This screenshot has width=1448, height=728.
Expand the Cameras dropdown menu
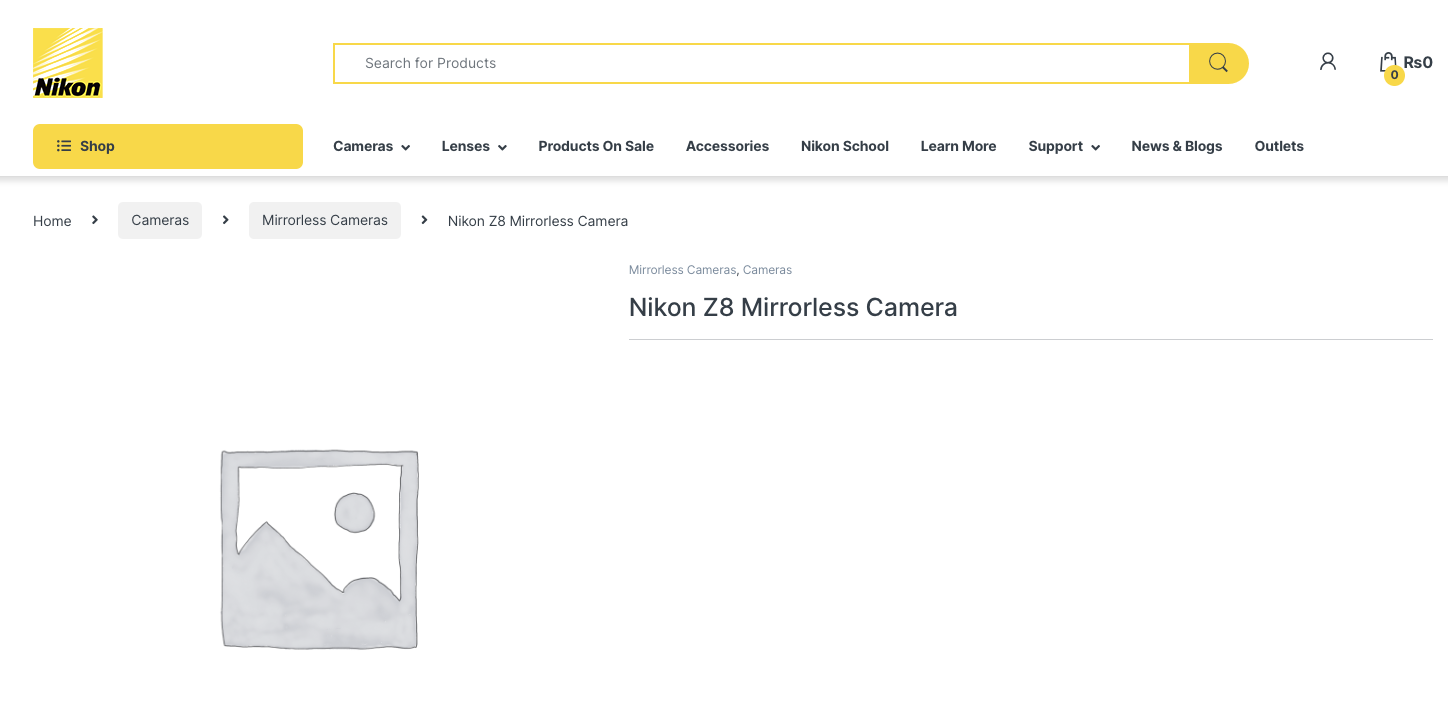pos(371,146)
